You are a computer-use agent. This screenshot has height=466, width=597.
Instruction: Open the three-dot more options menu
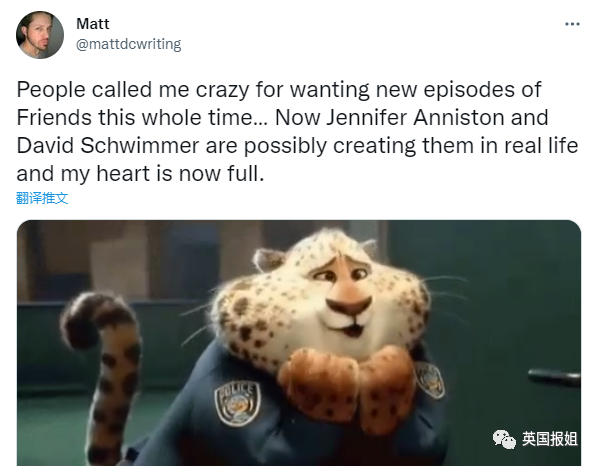click(x=572, y=24)
